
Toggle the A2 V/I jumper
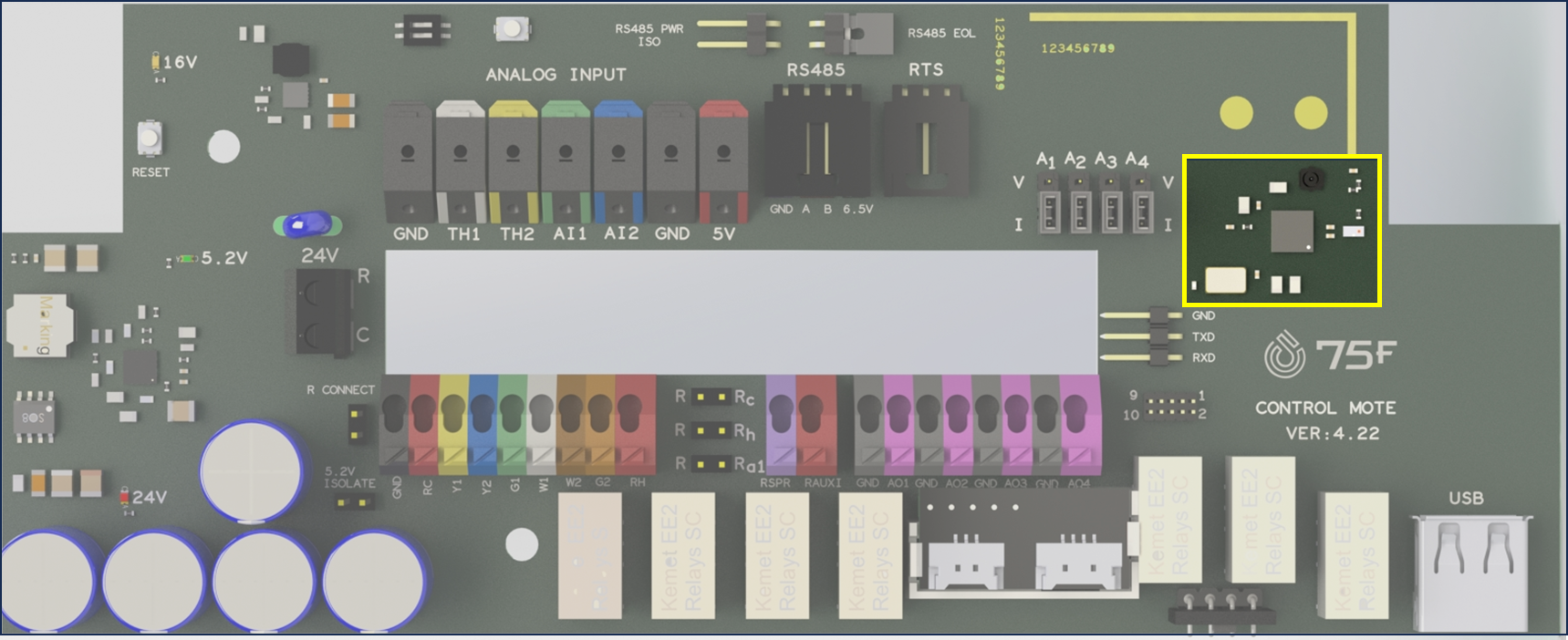pos(1080,202)
